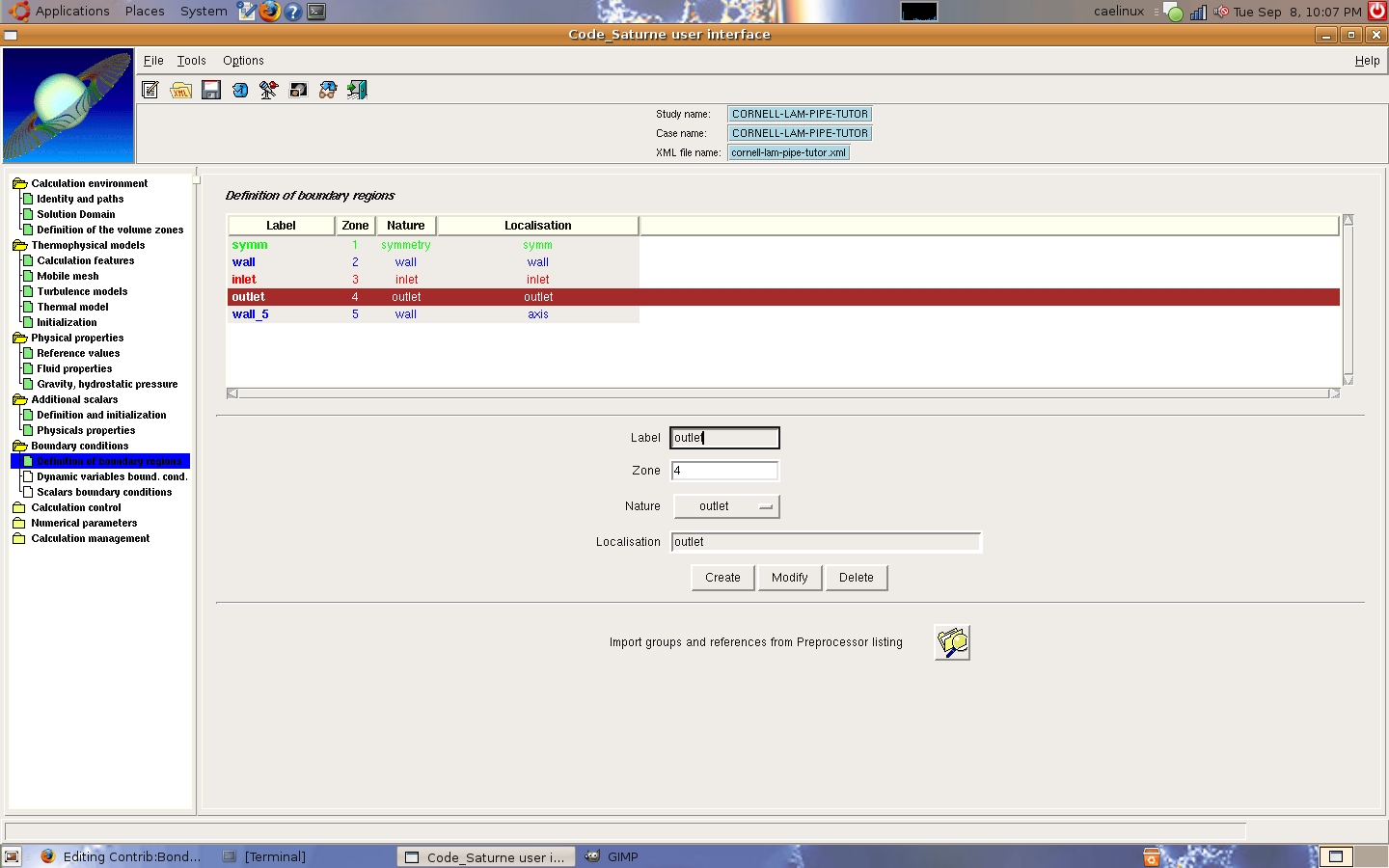Screen dimensions: 1389x868
Task: Open the File menu
Action: click(x=153, y=60)
